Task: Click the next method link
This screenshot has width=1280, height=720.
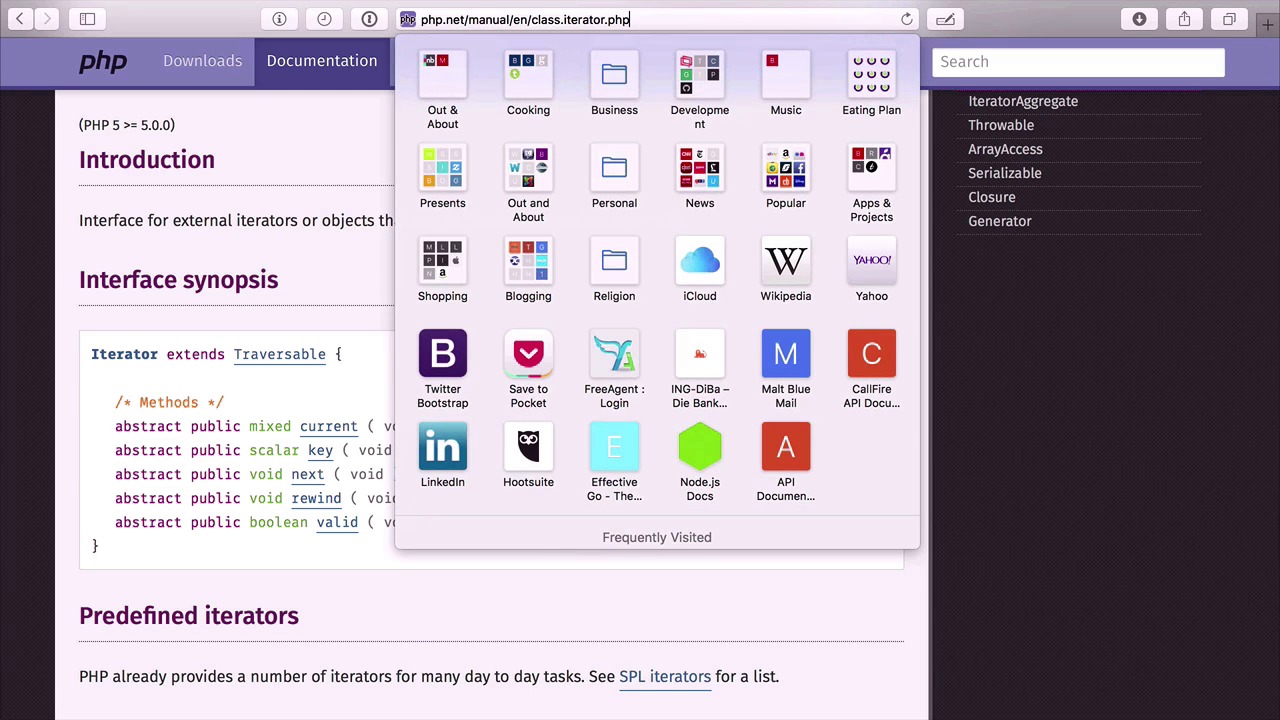Action: click(307, 474)
